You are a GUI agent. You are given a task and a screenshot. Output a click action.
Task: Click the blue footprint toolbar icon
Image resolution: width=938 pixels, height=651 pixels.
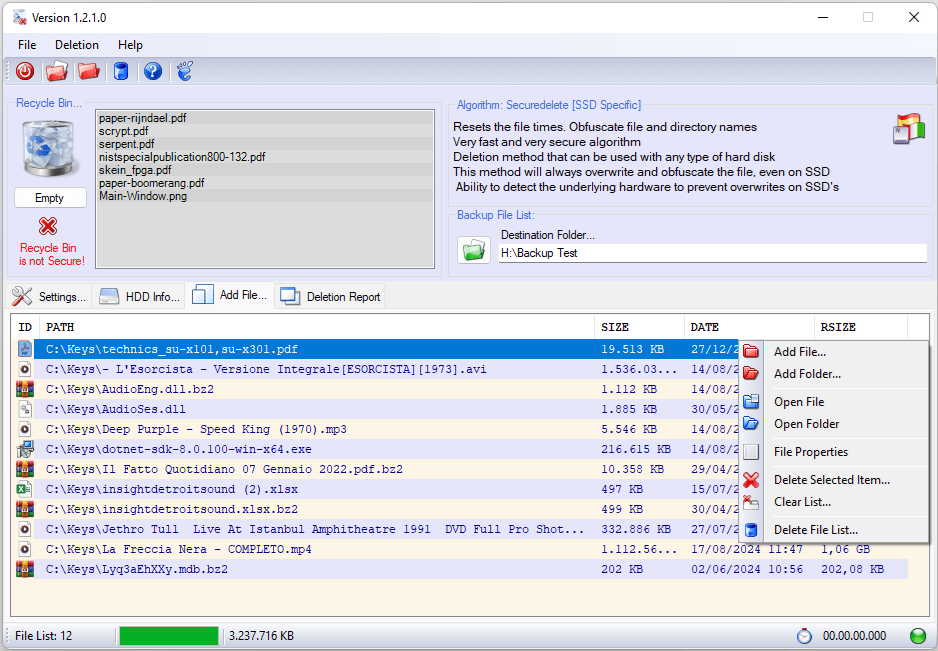184,71
